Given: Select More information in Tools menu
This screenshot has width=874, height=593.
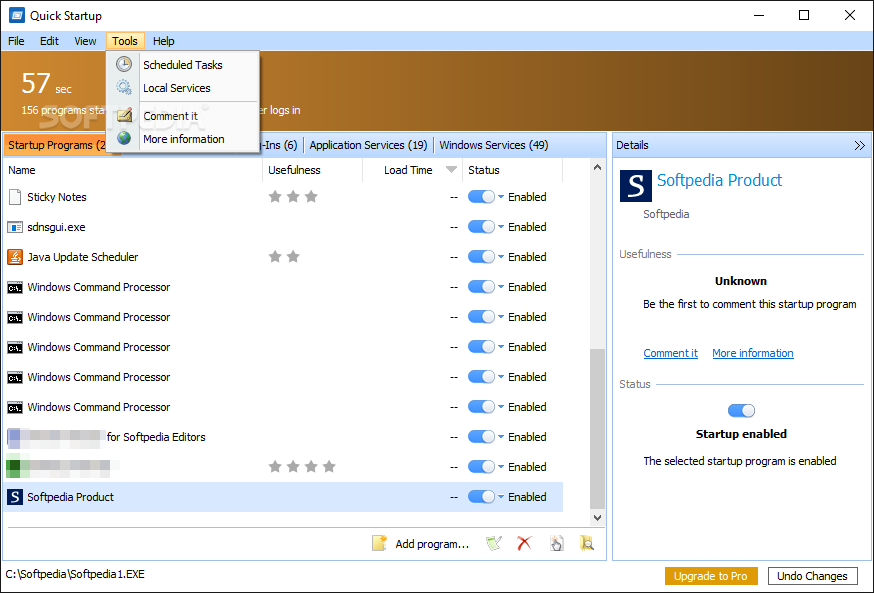Looking at the screenshot, I should click(x=182, y=139).
